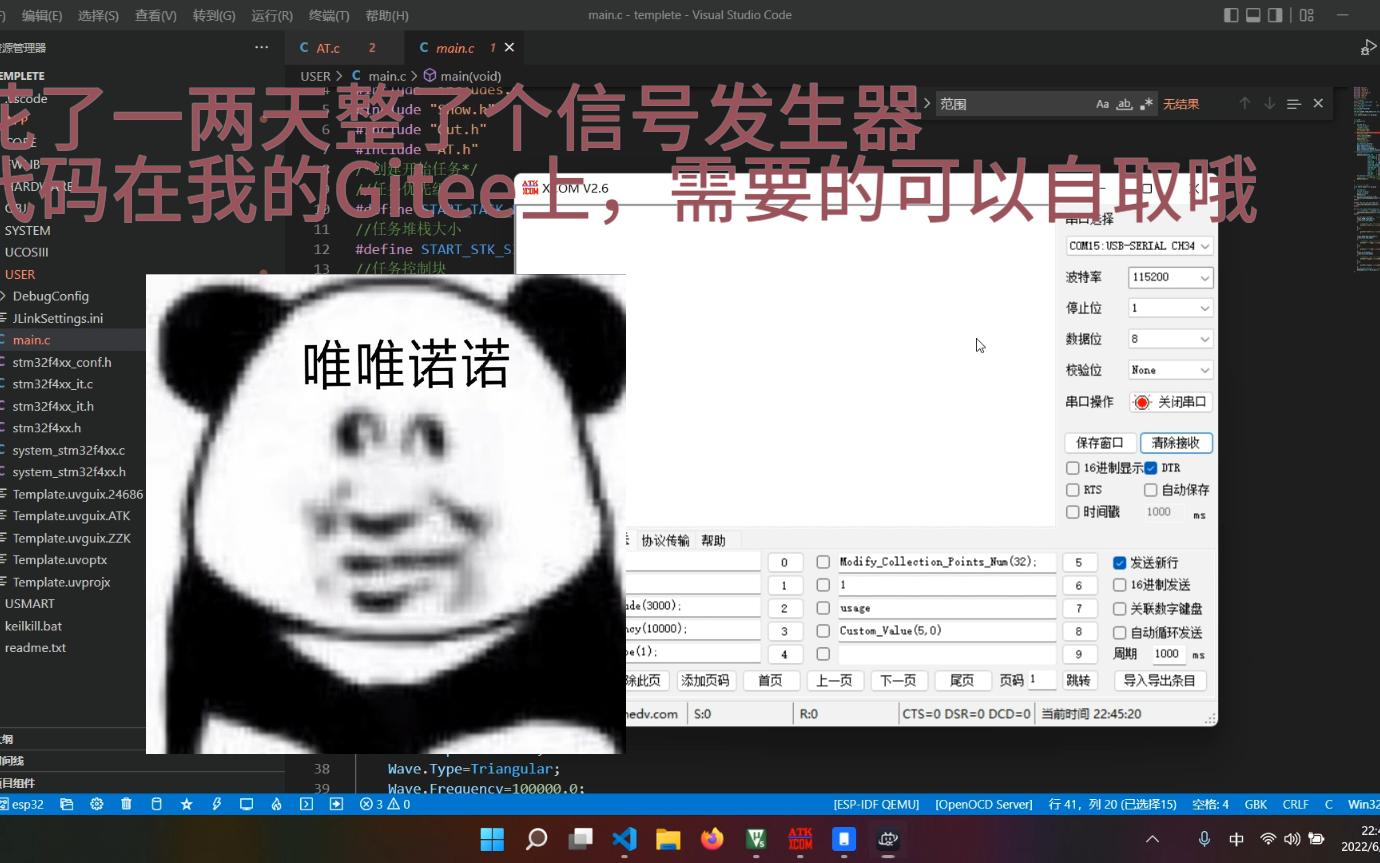Click 保存窗口 button
1380x863 pixels.
[1100, 443]
